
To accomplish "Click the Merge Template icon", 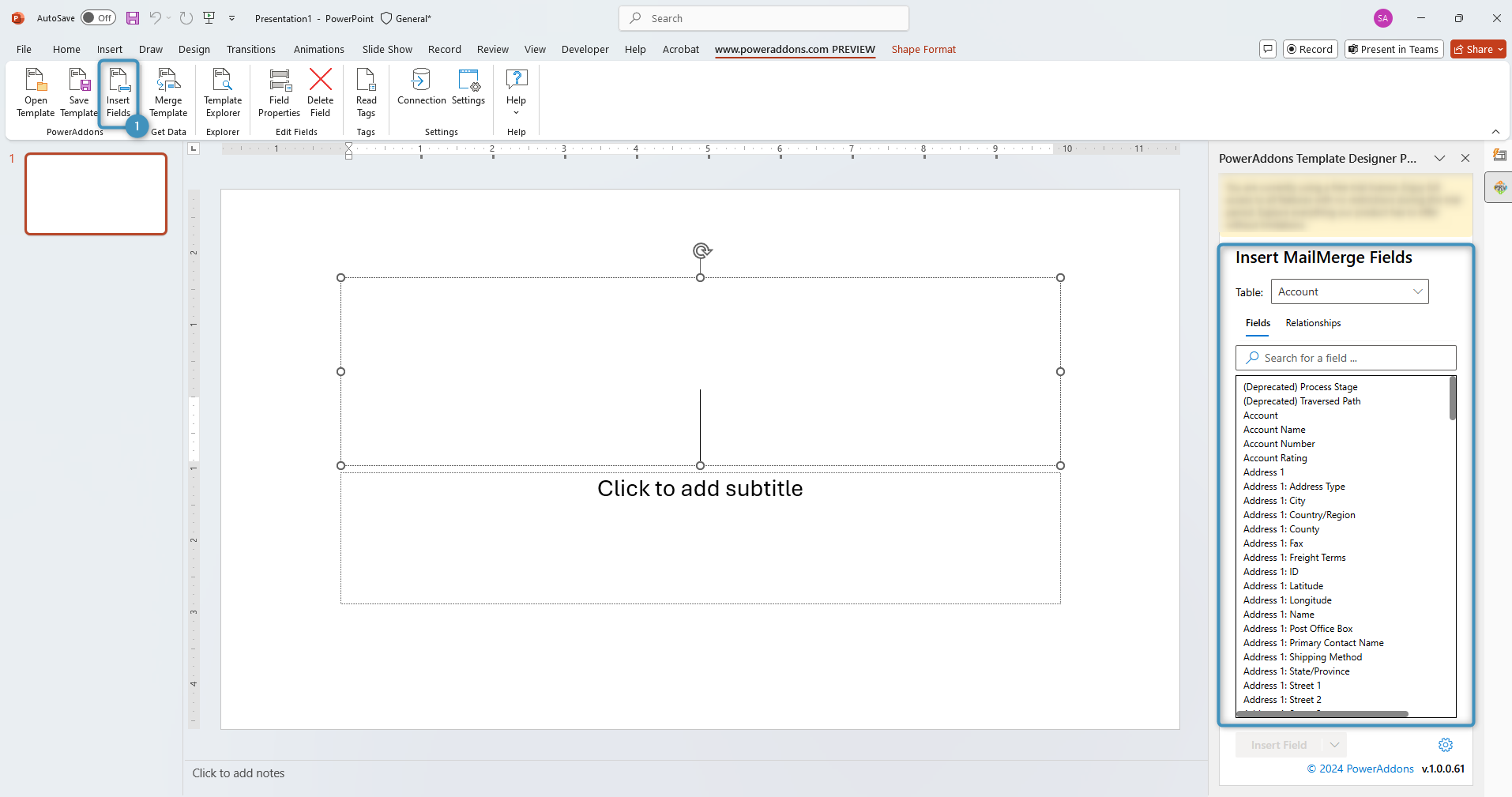I will tap(168, 92).
